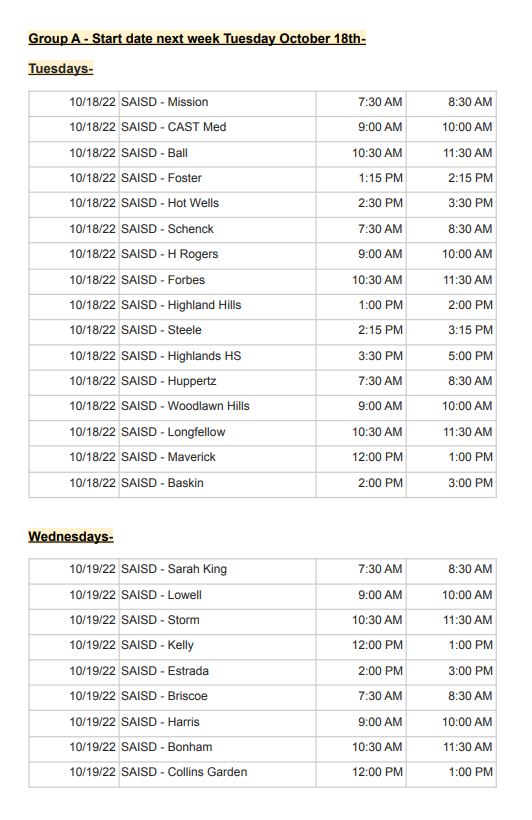Click the 3:15 PM end time for Steele
532x820 pixels.
click(451, 331)
